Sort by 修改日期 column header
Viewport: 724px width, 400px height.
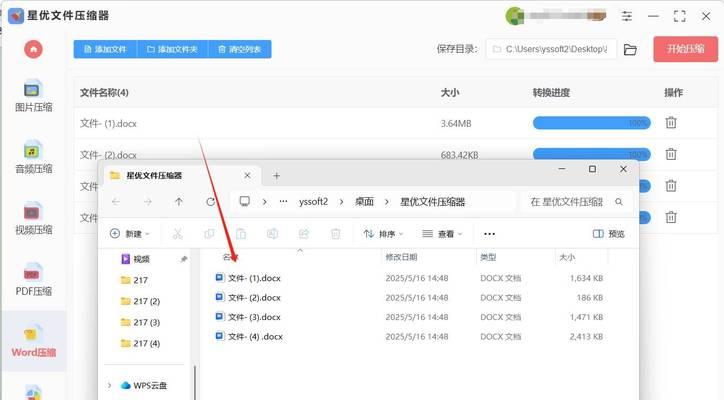tap(401, 257)
